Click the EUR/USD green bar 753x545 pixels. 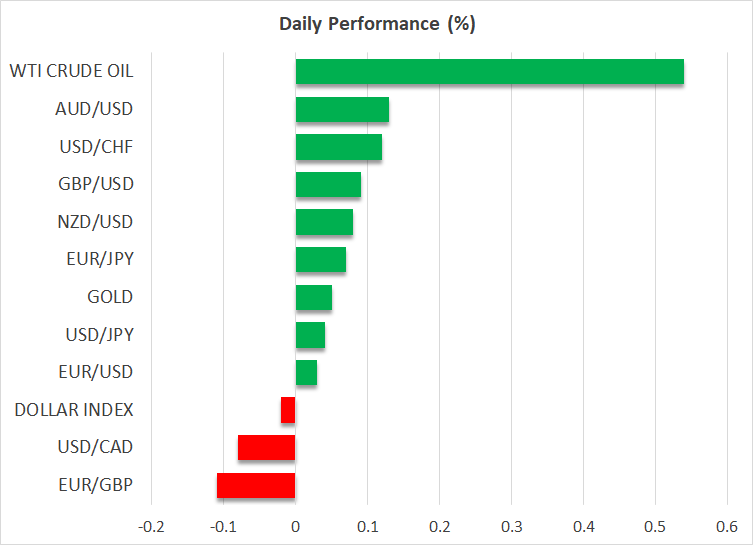(306, 372)
